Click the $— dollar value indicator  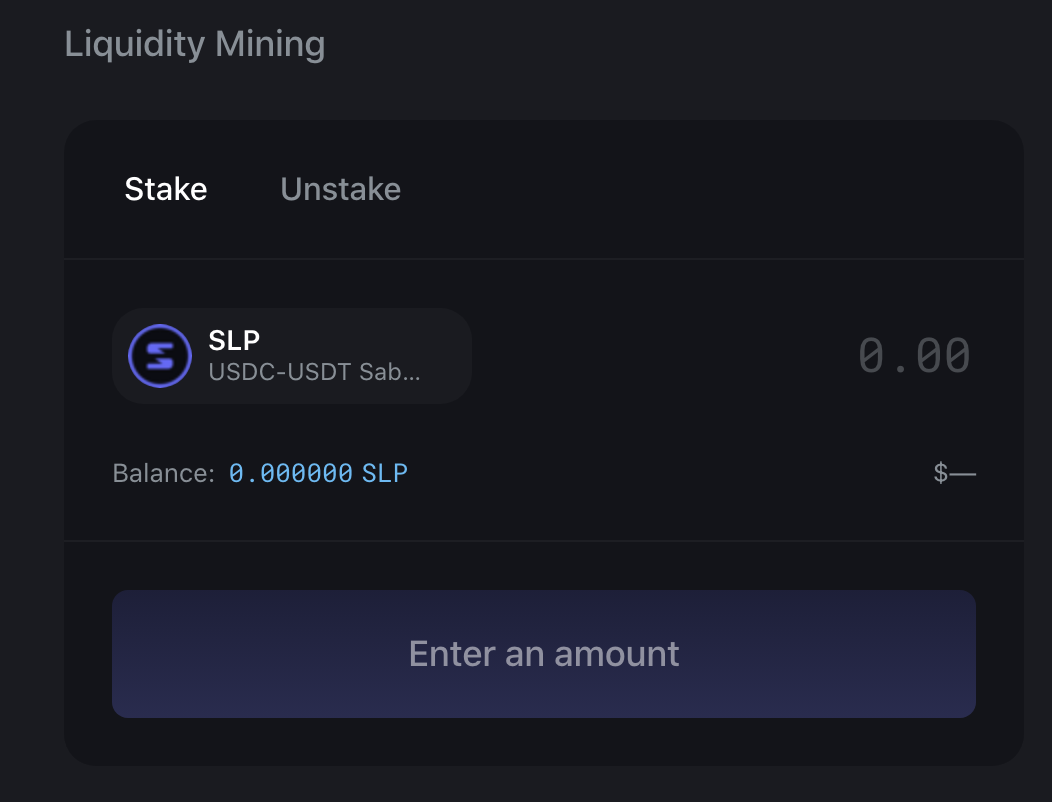click(x=954, y=473)
